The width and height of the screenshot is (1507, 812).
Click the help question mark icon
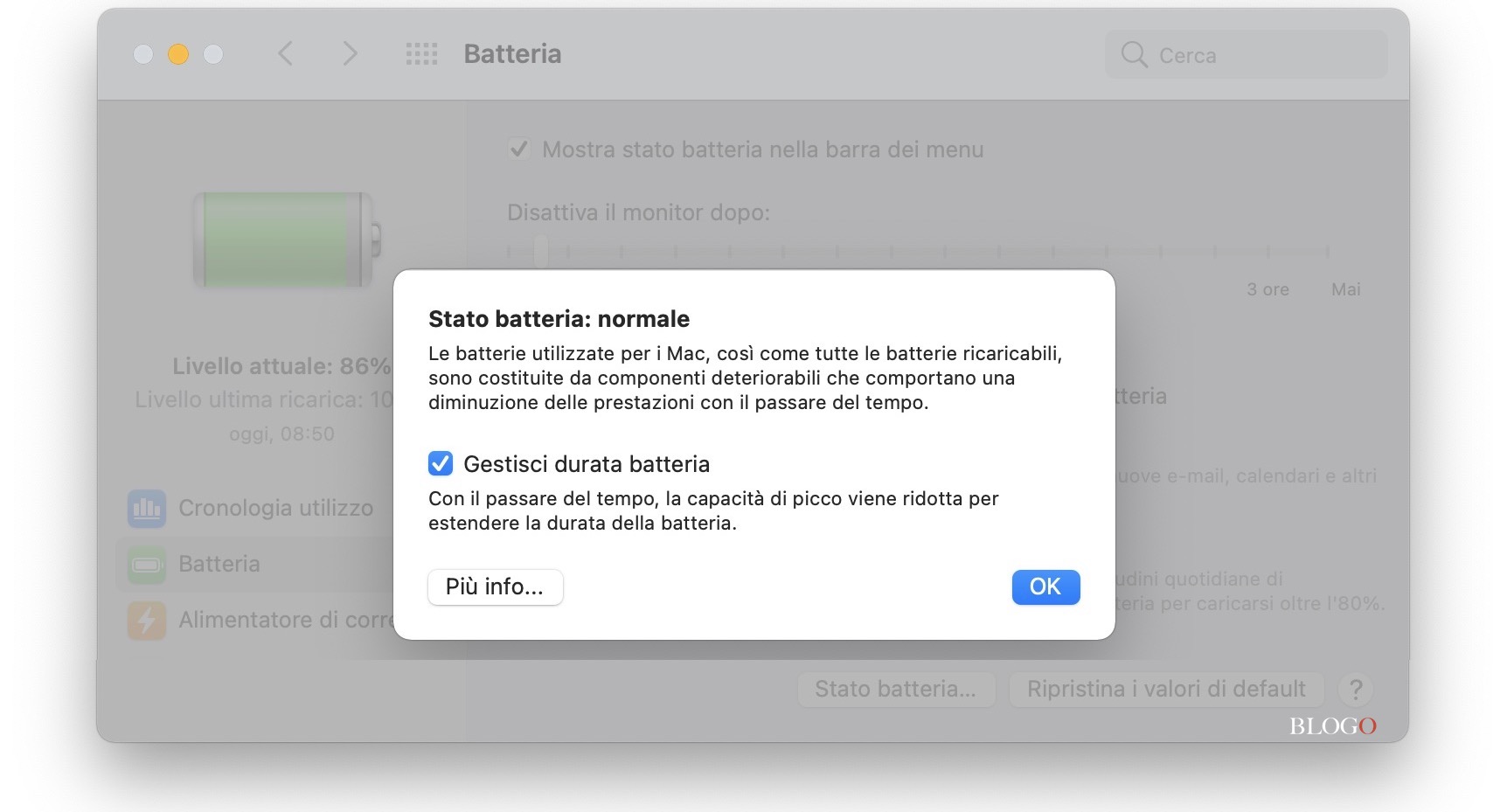(x=1357, y=690)
